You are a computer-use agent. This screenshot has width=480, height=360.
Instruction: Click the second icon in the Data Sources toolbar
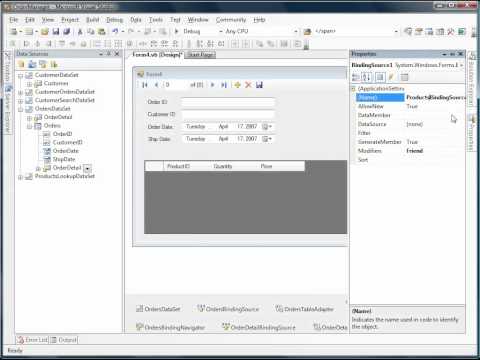pos(32,64)
